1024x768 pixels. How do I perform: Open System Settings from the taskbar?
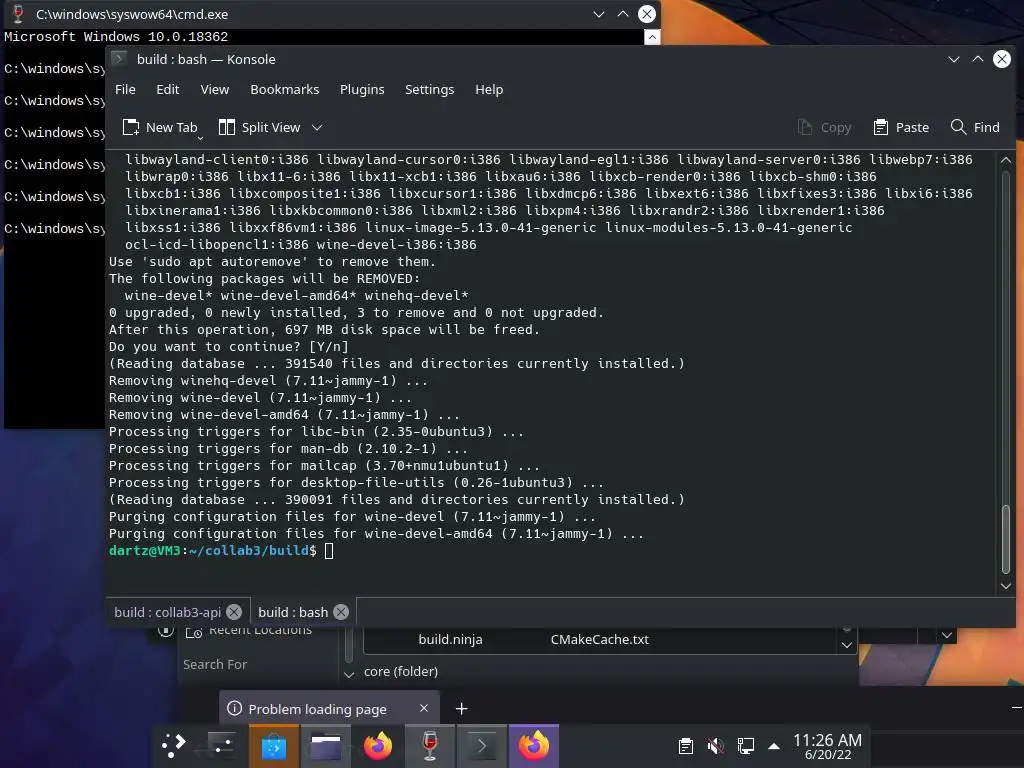click(x=221, y=745)
